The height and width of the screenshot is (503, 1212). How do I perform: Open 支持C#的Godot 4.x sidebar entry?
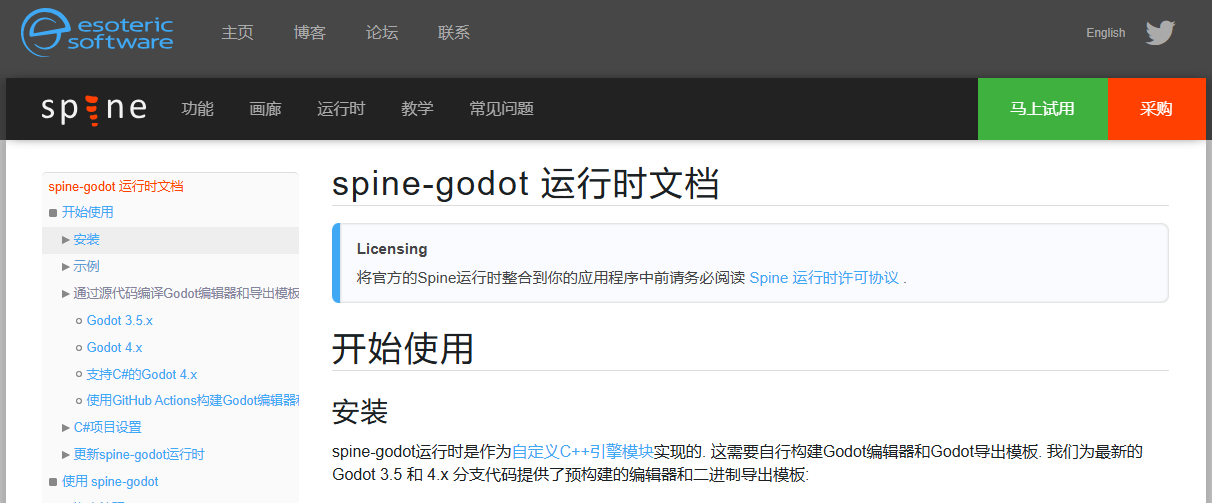click(x=142, y=374)
